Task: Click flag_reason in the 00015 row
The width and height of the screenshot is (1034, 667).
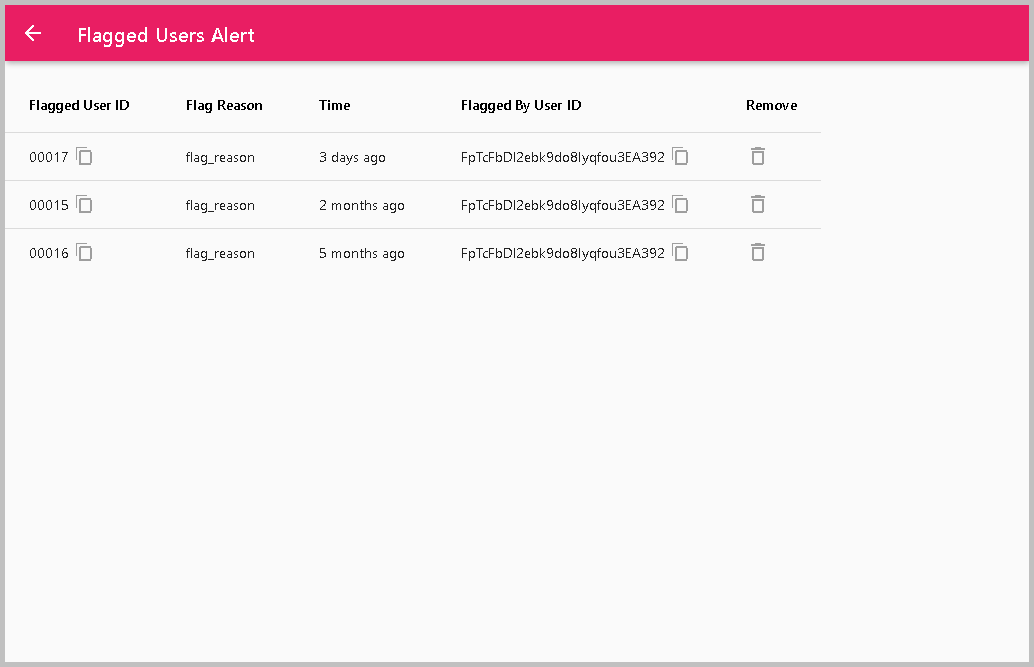Action: (220, 206)
